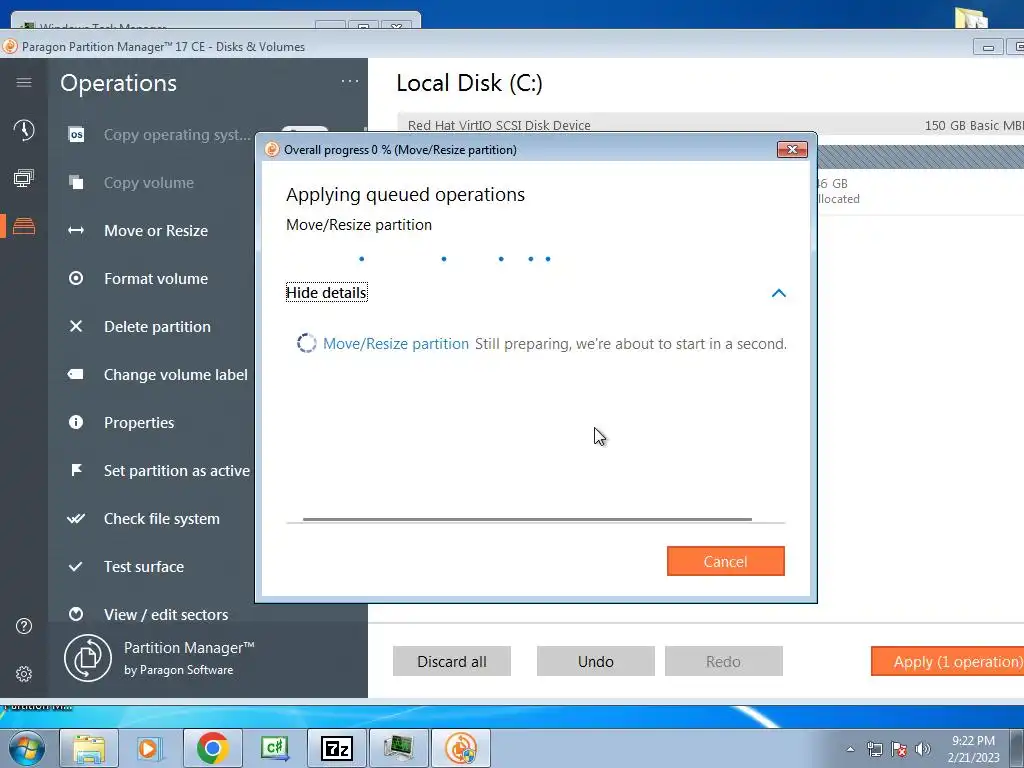Click the Delete partition X icon
The width and height of the screenshot is (1024, 768).
(x=76, y=326)
